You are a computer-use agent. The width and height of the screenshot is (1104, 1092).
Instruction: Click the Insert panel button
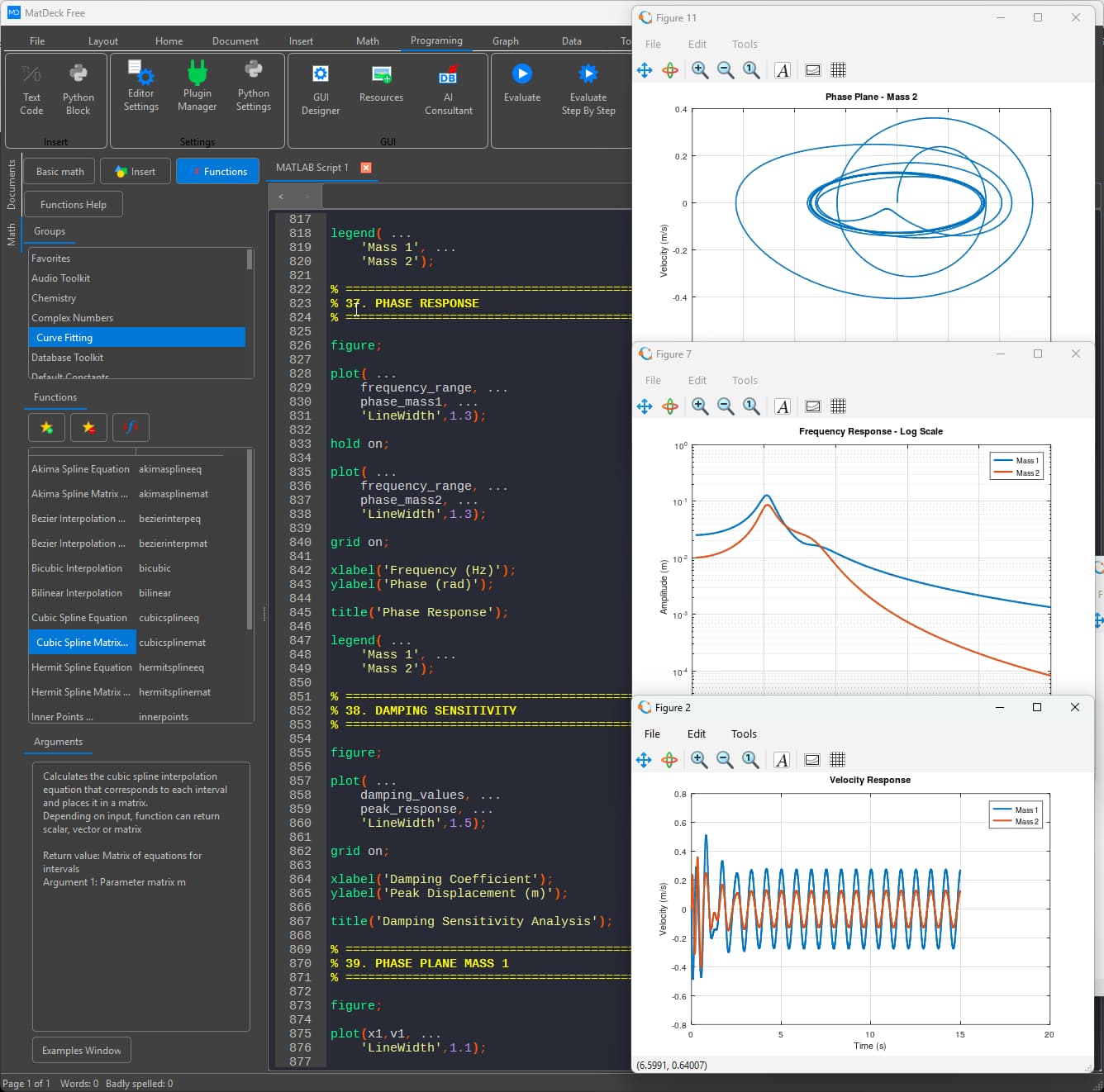pyautogui.click(x=136, y=172)
